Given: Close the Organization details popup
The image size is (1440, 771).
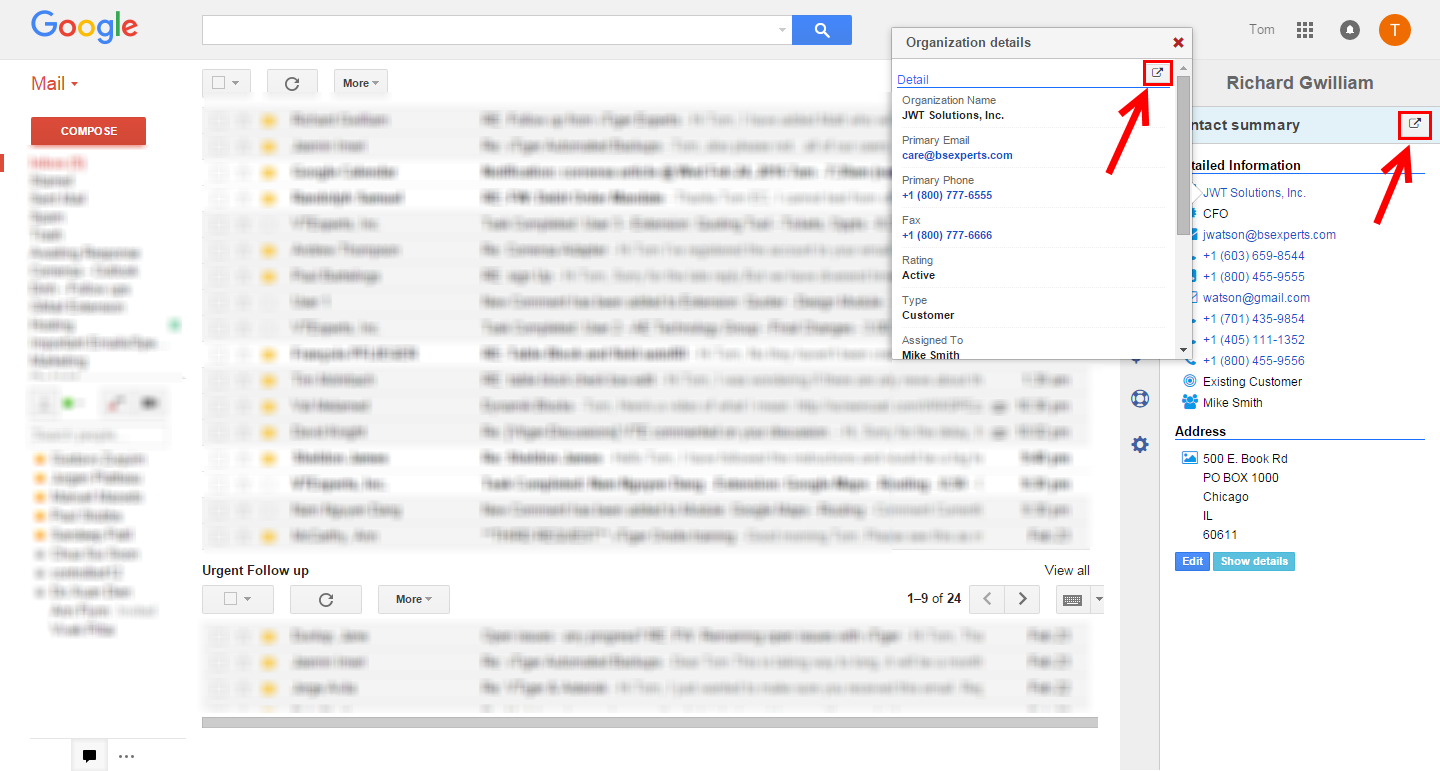Looking at the screenshot, I should click(1178, 42).
